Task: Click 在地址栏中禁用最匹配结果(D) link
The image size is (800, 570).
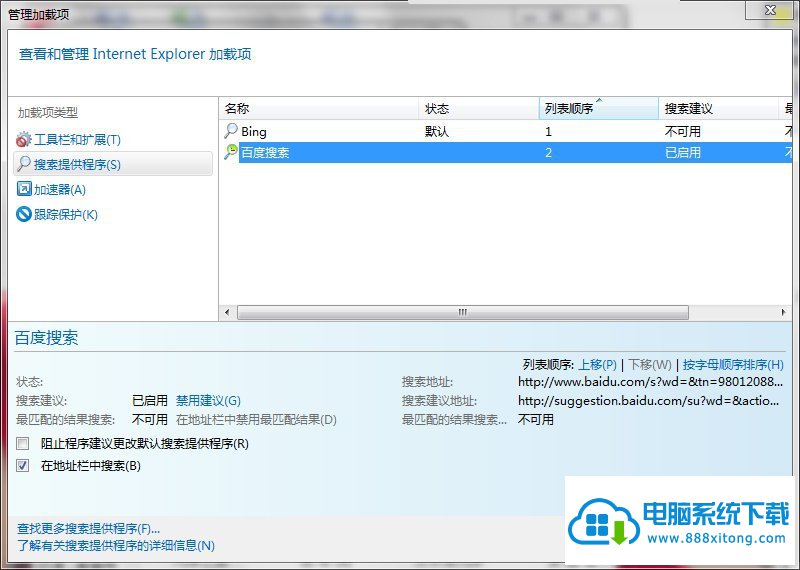Action: 256,419
